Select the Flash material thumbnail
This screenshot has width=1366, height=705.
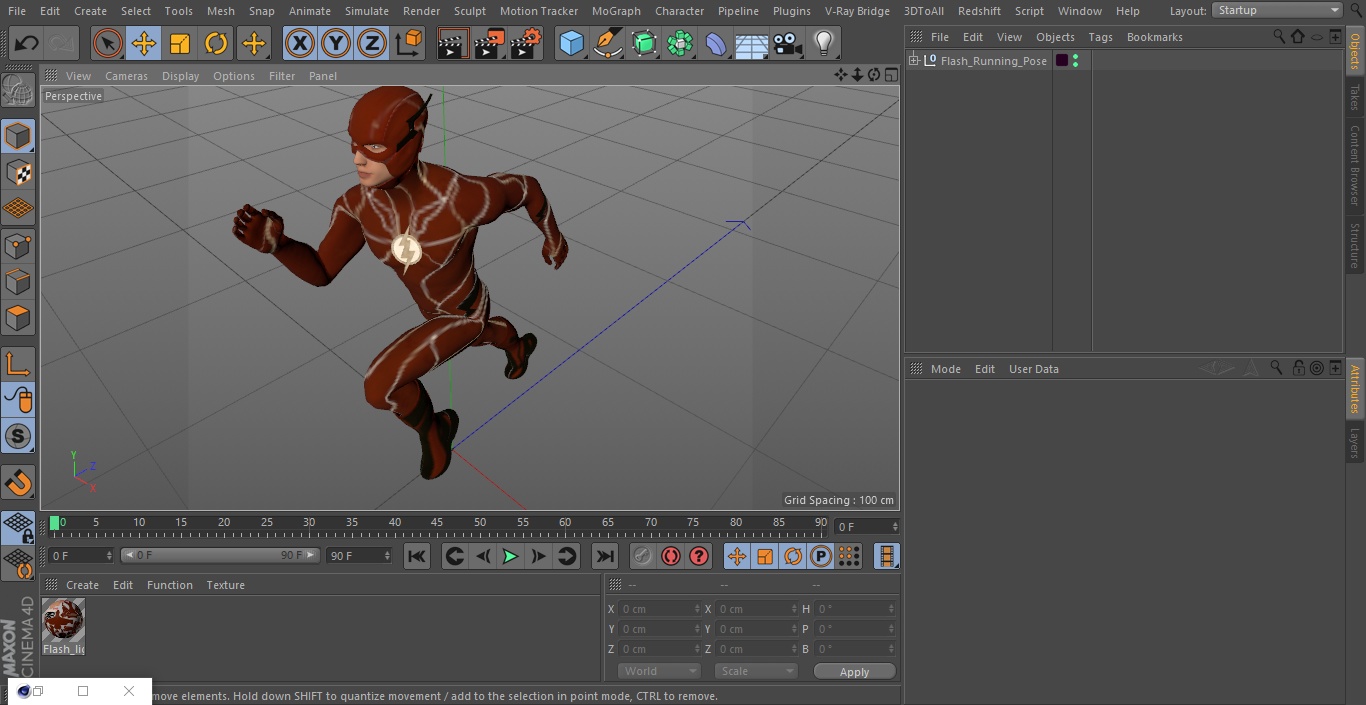point(63,621)
